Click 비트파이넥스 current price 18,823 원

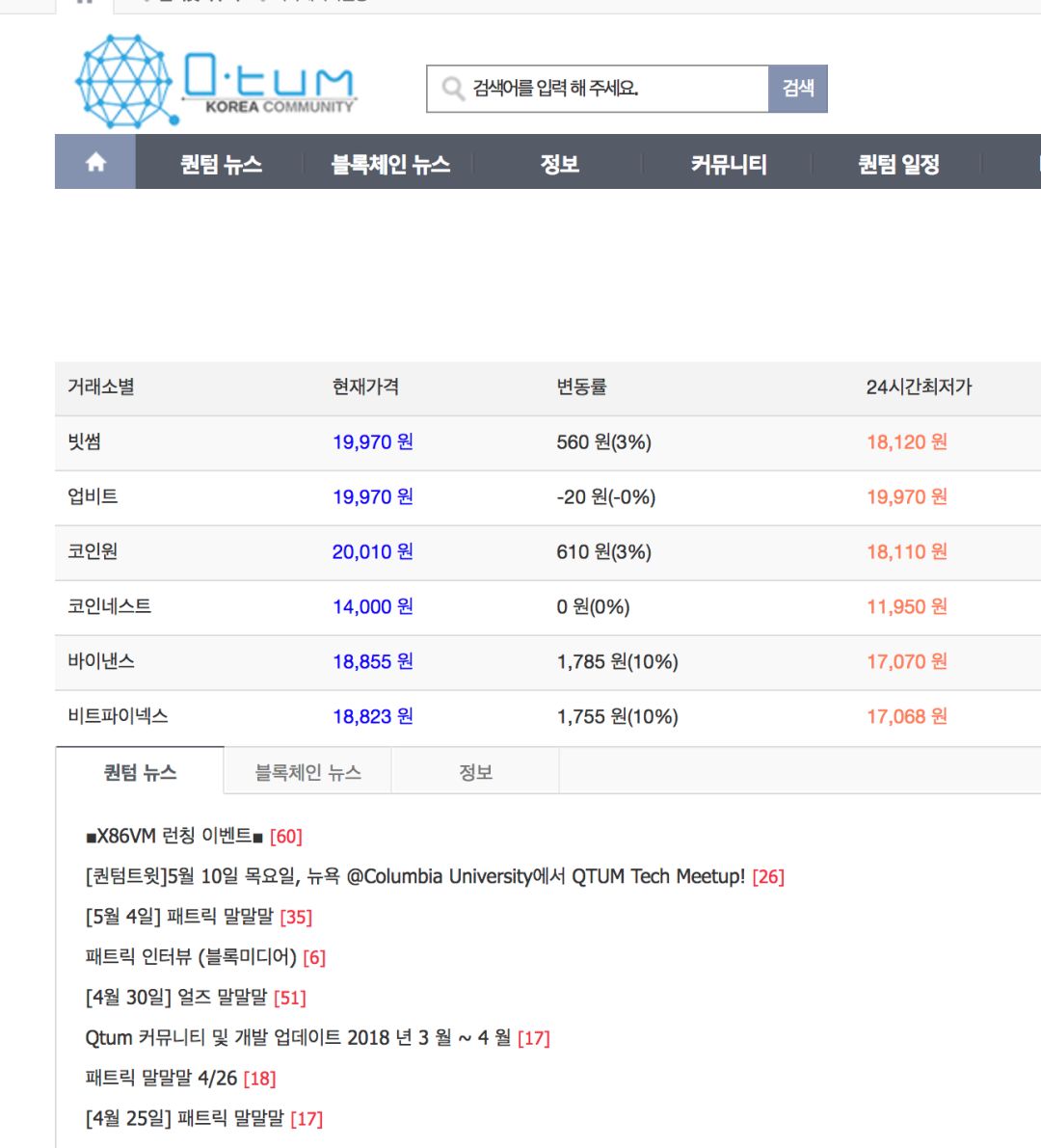coord(373,717)
